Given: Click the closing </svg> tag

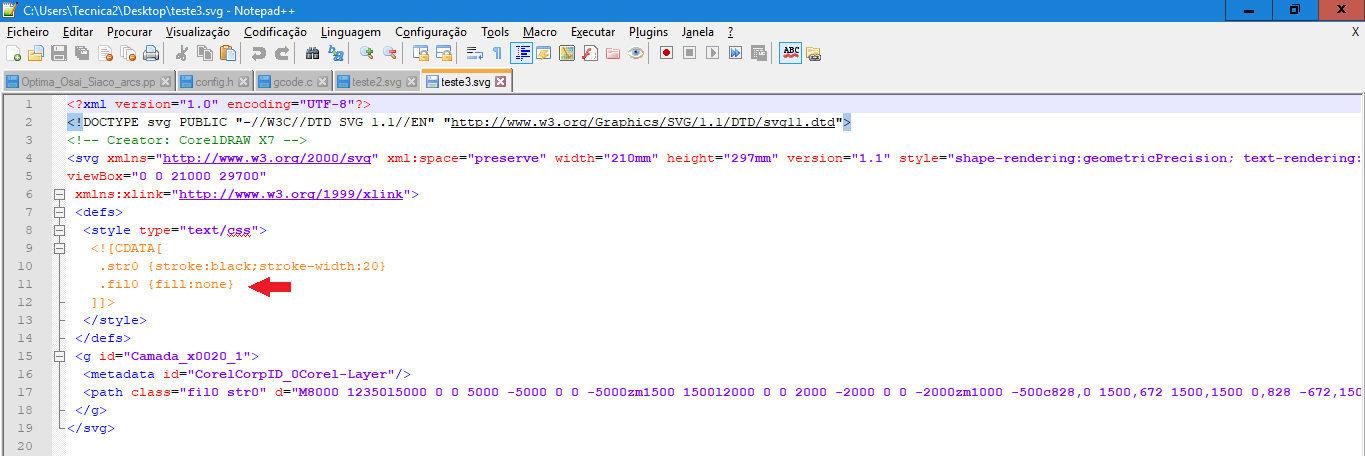Looking at the screenshot, I should [91, 428].
